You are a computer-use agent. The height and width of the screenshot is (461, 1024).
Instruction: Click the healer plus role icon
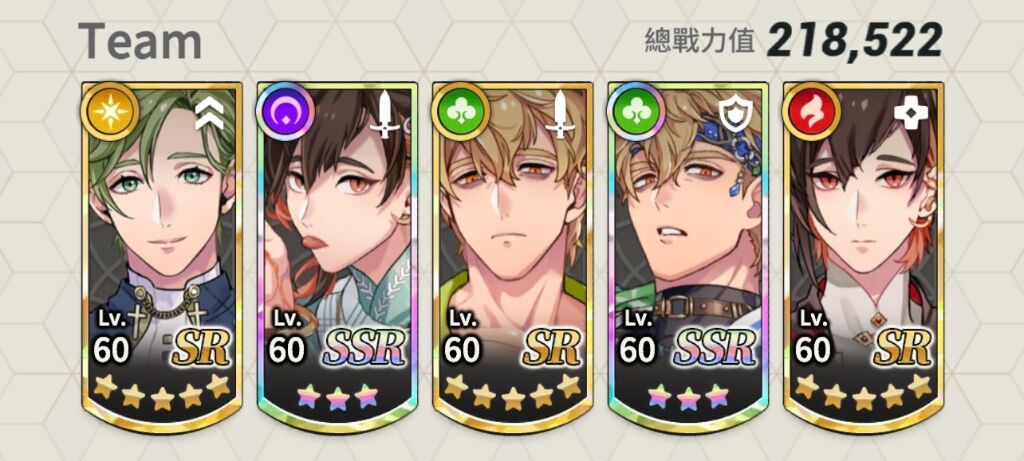(910, 114)
